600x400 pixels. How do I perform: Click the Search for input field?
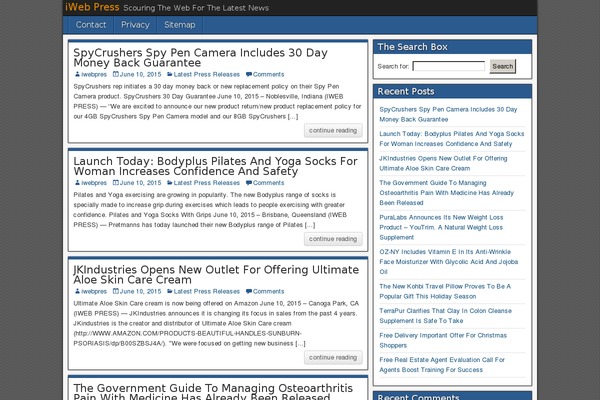pyautogui.click(x=448, y=66)
